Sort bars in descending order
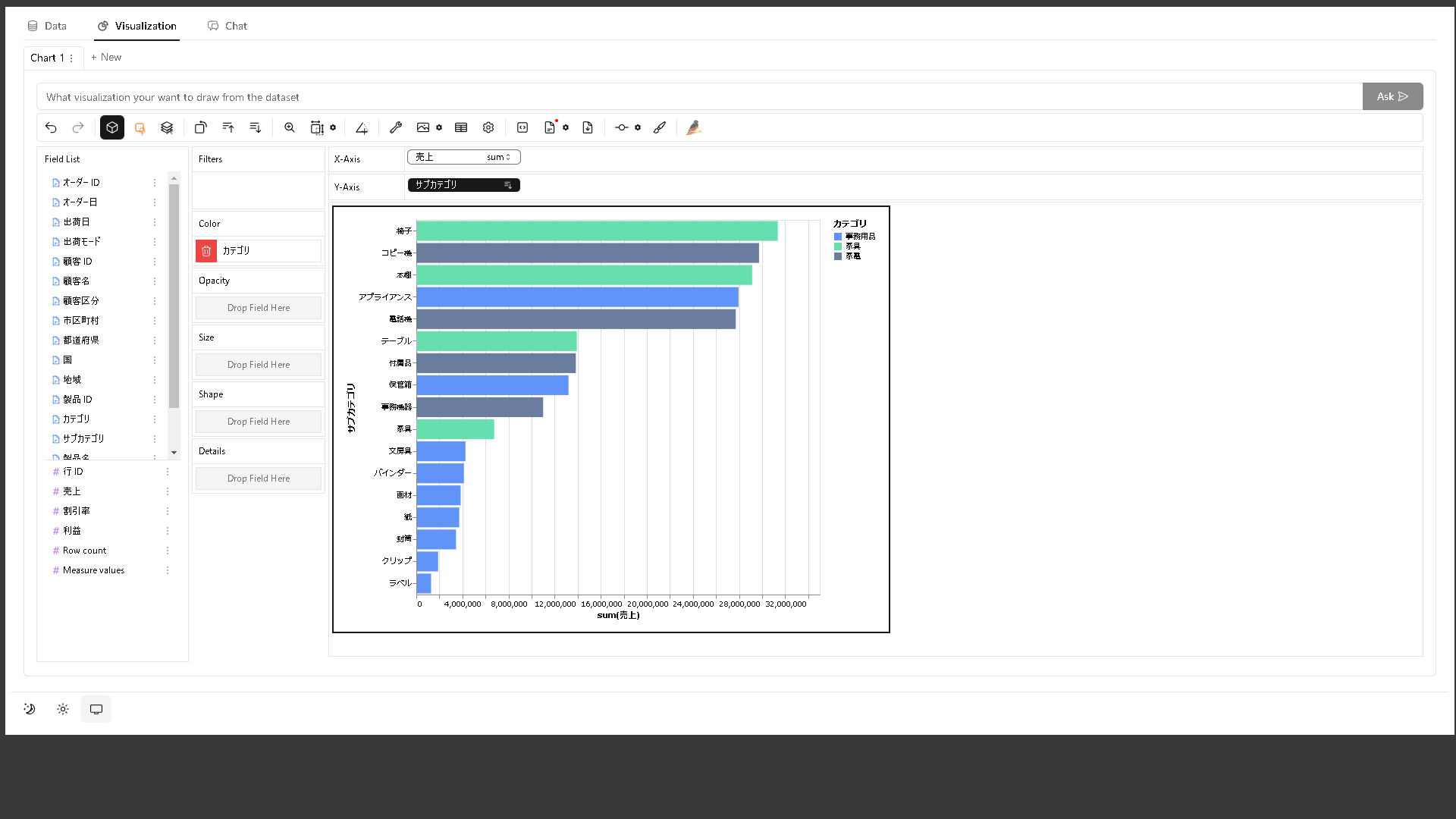The height and width of the screenshot is (819, 1456). (x=255, y=127)
